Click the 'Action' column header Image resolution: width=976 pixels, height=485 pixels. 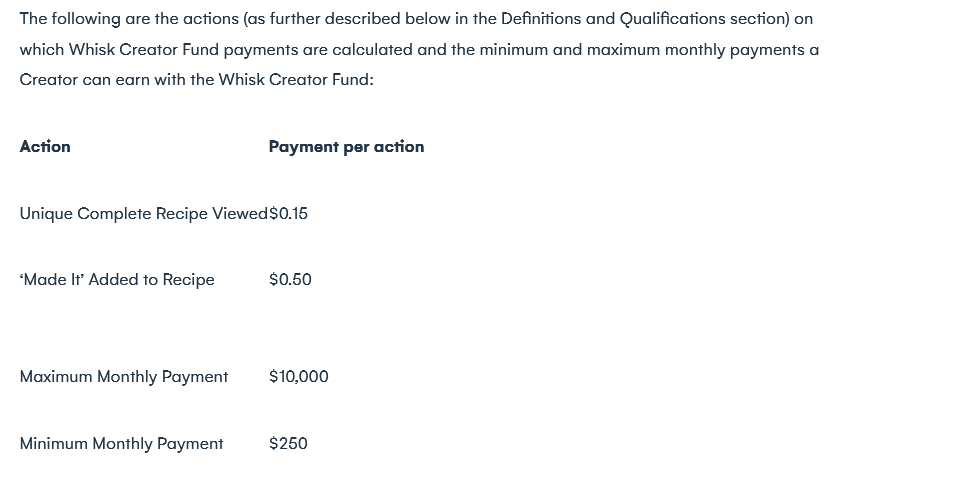[45, 147]
